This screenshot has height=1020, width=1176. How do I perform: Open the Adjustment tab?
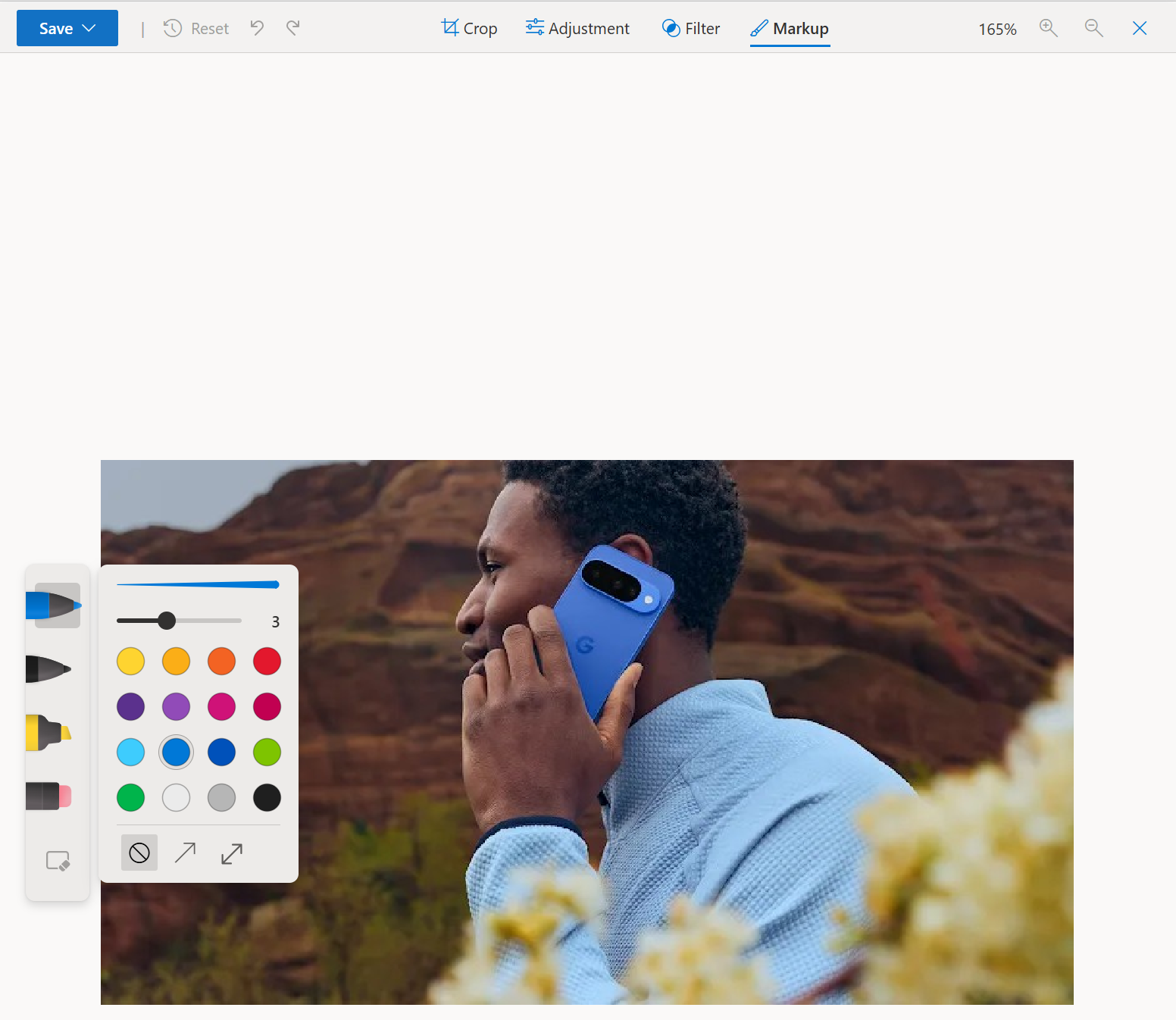pos(577,28)
